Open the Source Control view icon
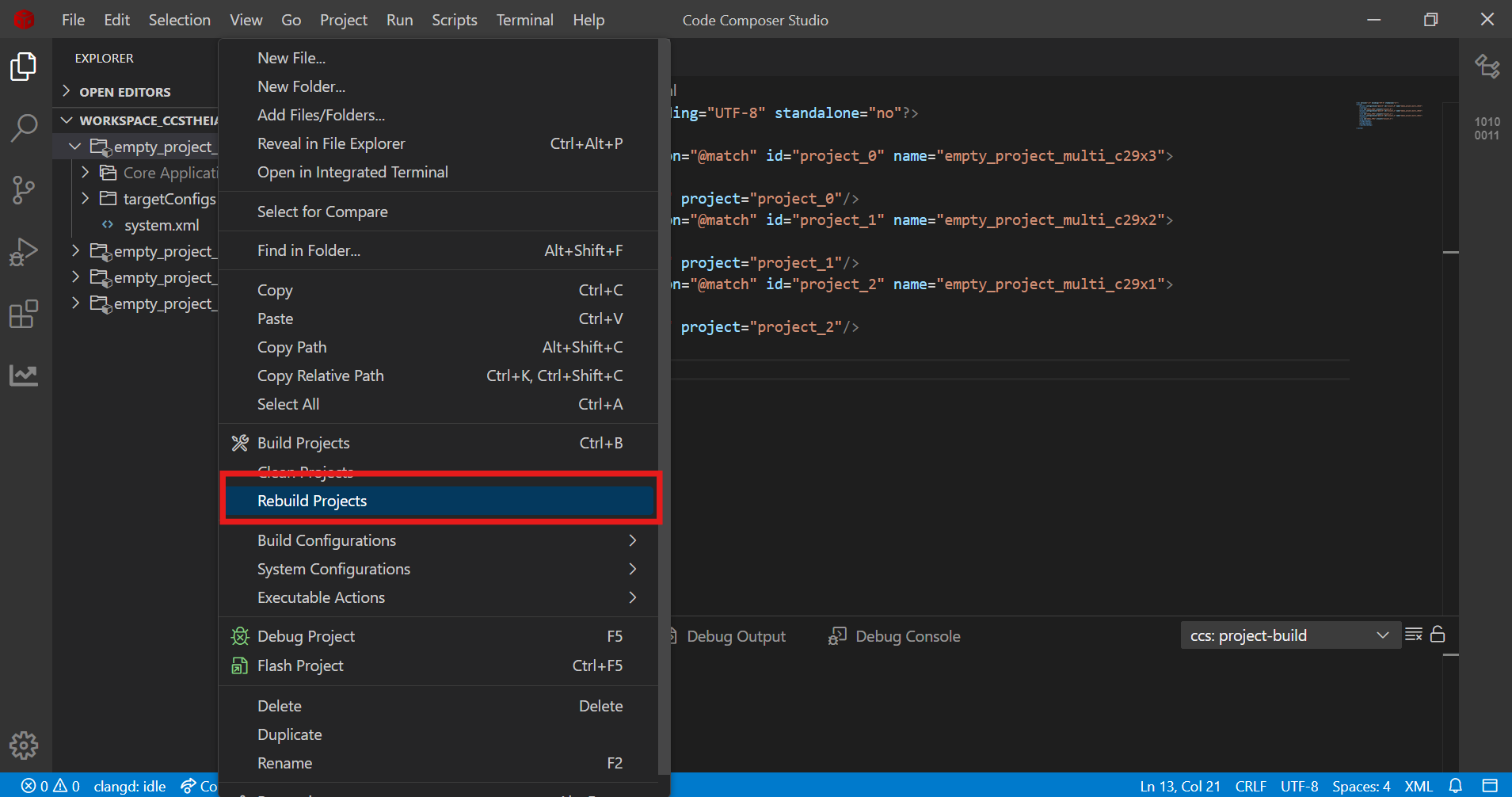The height and width of the screenshot is (797, 1512). pyautogui.click(x=24, y=189)
